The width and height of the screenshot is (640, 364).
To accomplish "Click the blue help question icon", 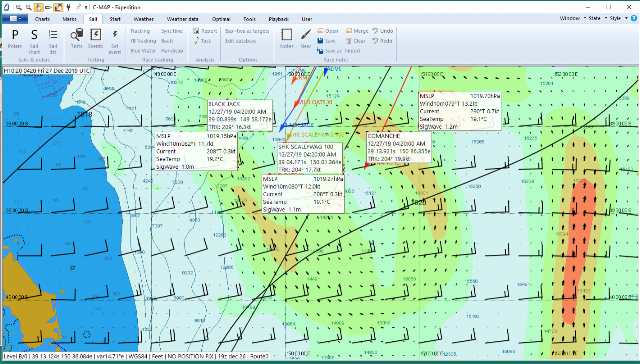I will tap(634, 18).
